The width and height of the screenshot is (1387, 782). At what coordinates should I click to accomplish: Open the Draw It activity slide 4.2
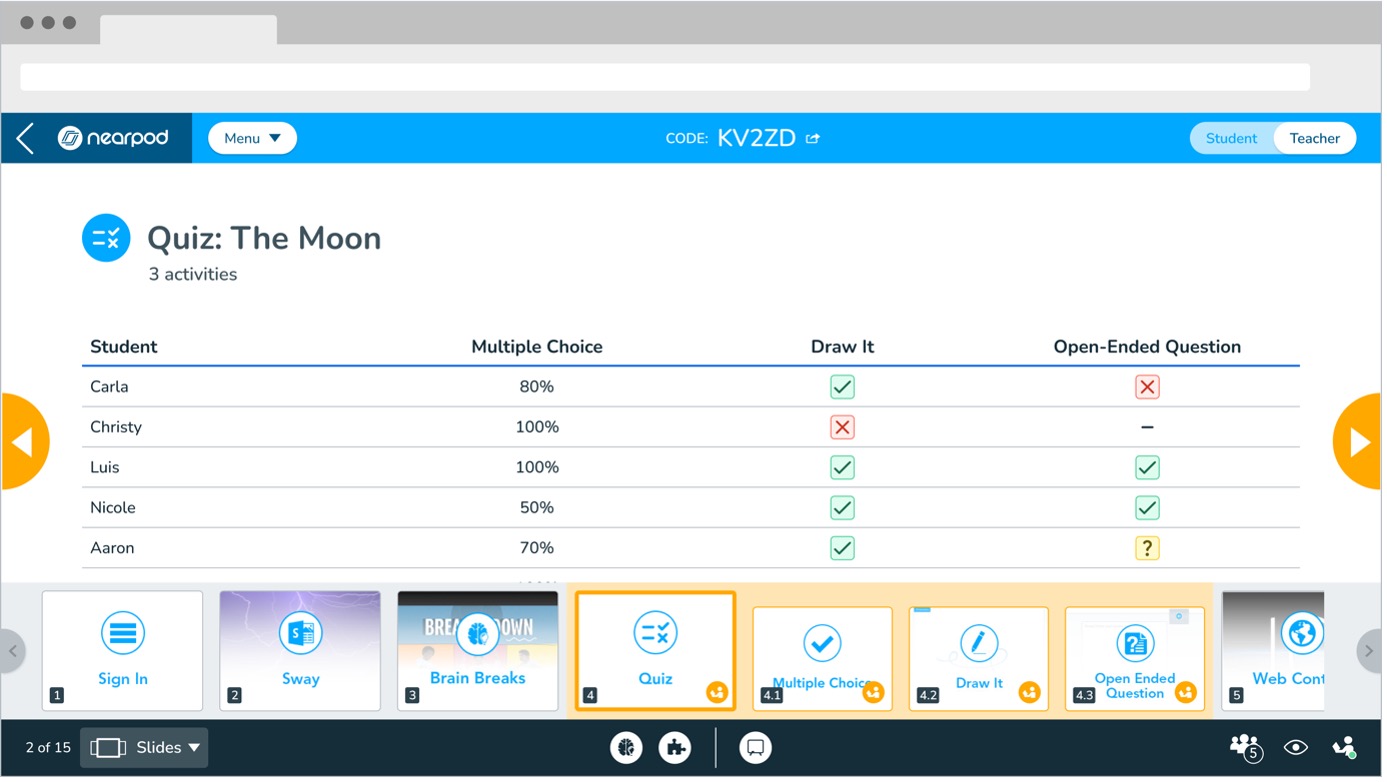(981, 661)
